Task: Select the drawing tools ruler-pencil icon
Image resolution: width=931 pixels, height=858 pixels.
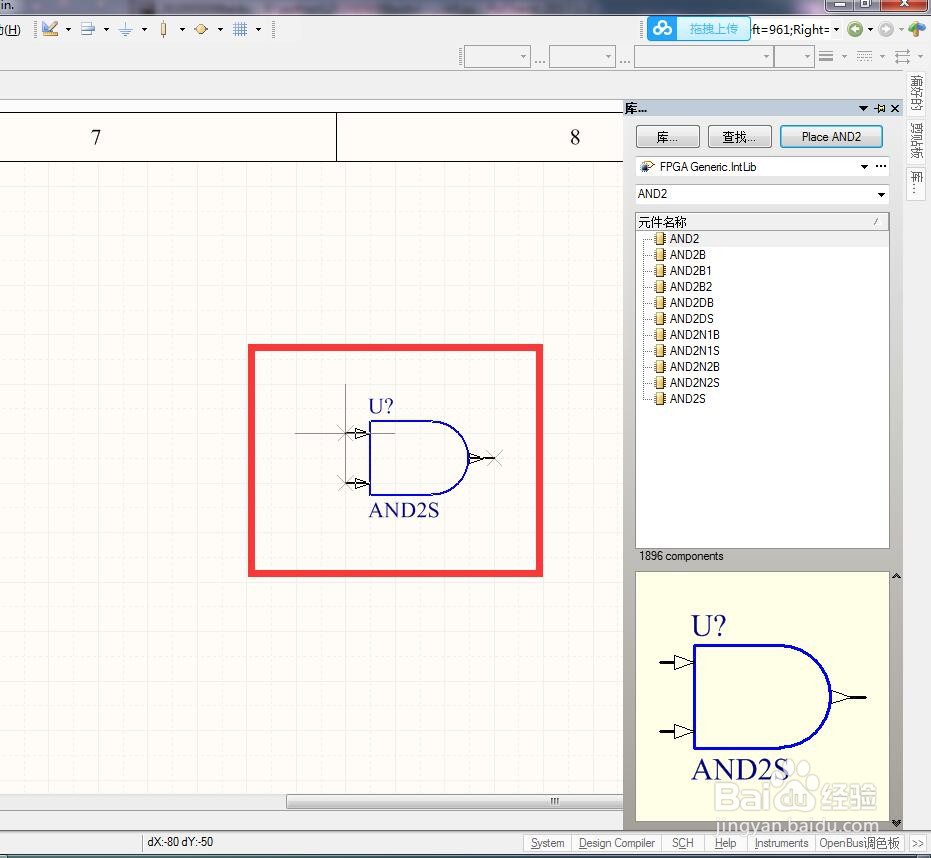Action: [50, 29]
